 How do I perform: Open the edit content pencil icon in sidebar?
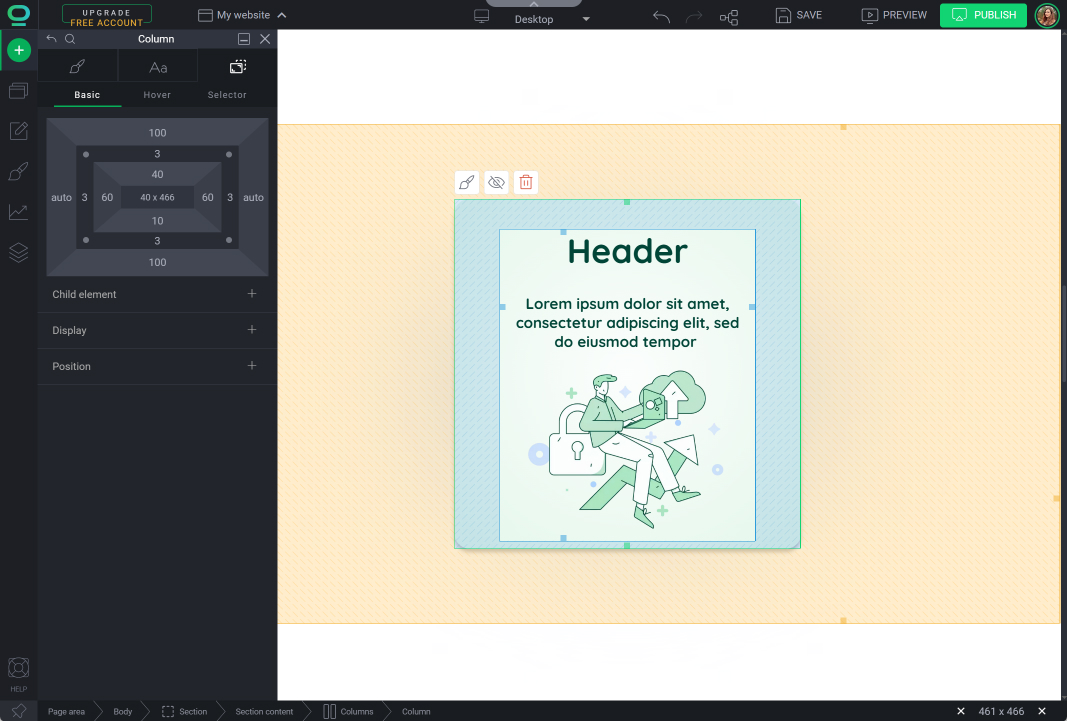click(x=18, y=131)
